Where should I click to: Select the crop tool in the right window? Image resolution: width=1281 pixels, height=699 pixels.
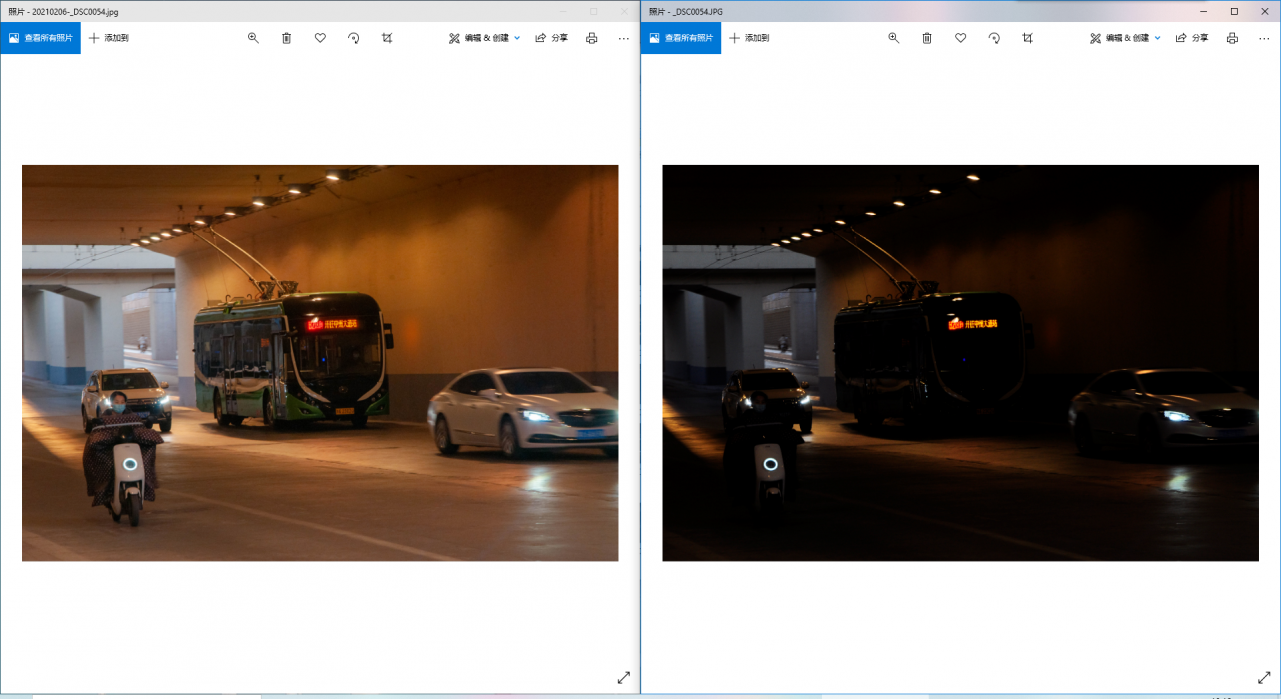[1027, 38]
